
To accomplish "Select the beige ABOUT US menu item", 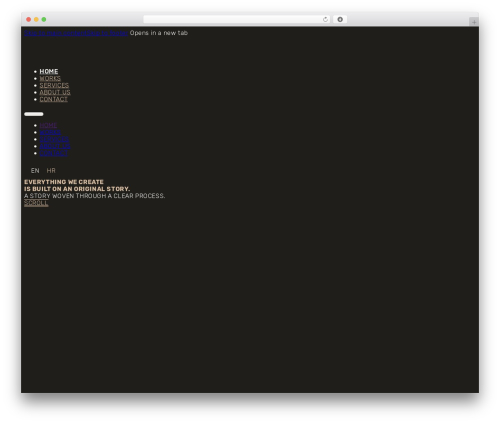I will [55, 92].
